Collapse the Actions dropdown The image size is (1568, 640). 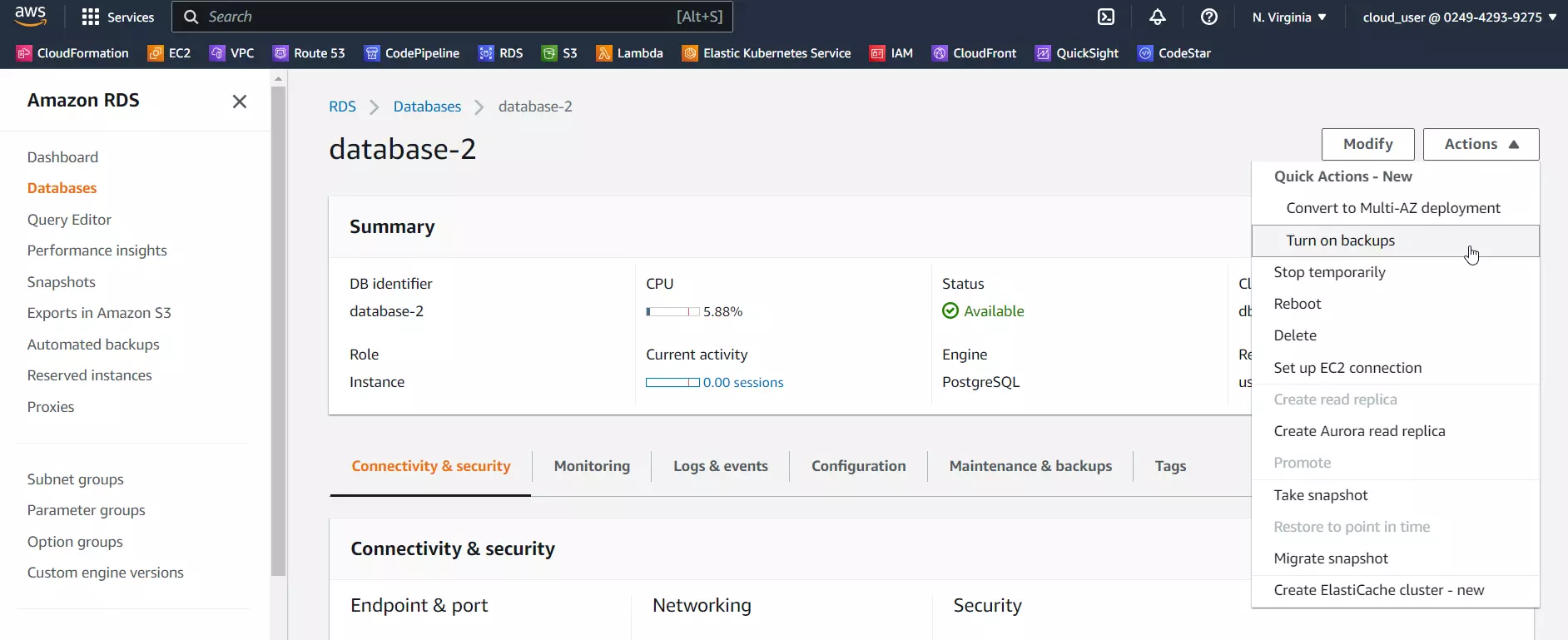pos(1481,144)
